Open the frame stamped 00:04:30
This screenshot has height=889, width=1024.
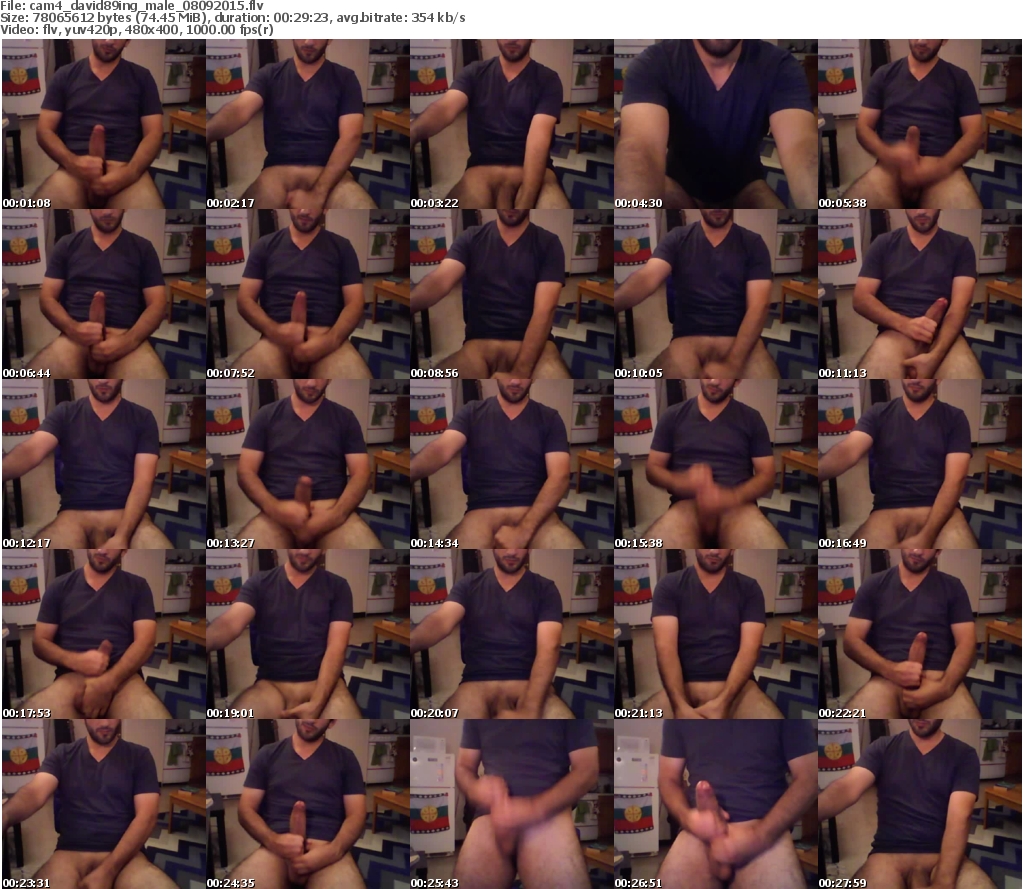point(716,124)
